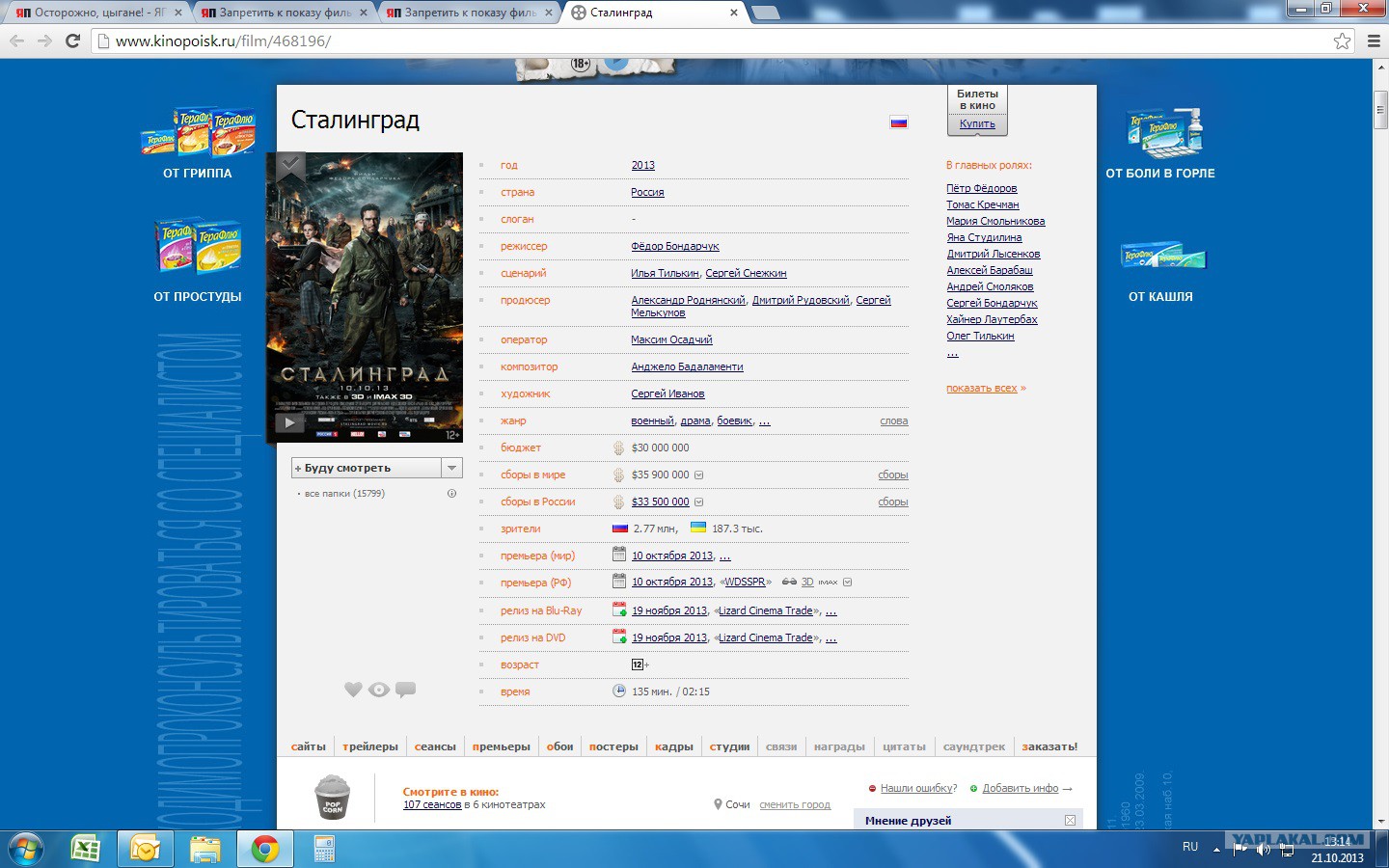Bookmark page with the star icon
Image resolution: width=1389 pixels, height=868 pixels.
point(1342,41)
